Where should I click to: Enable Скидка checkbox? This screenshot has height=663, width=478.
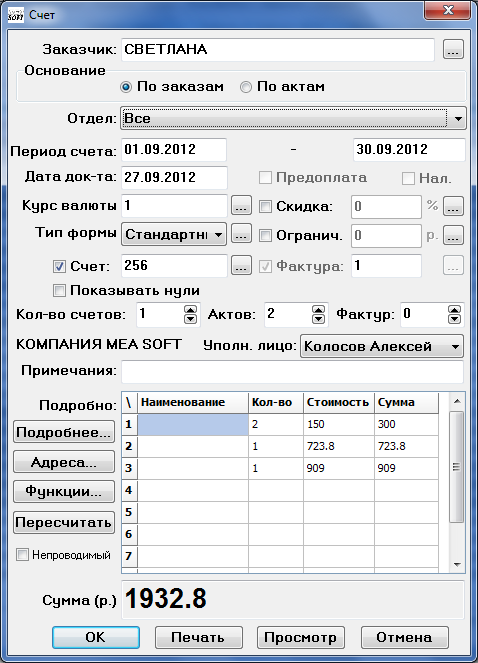(265, 206)
